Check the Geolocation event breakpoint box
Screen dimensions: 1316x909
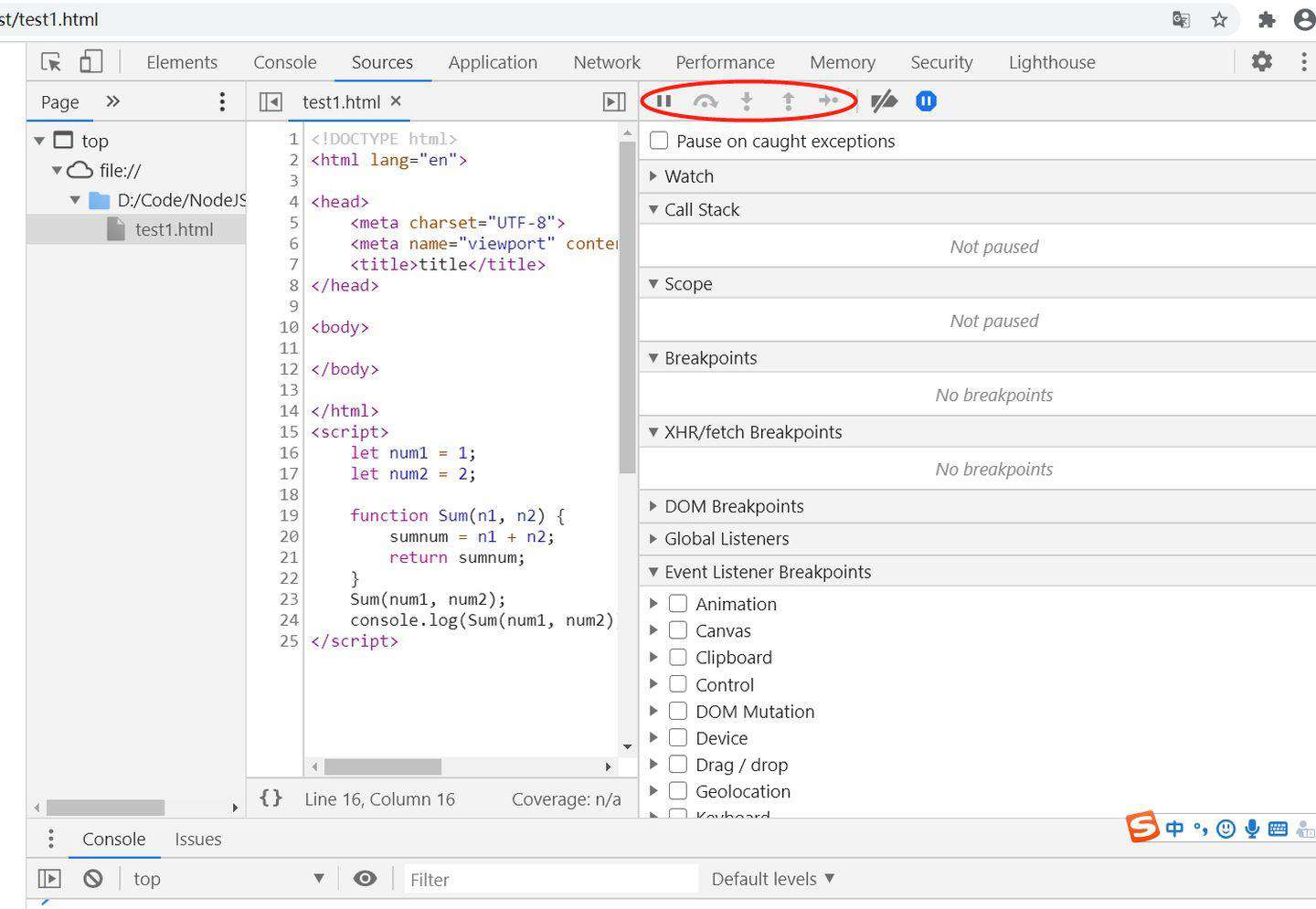678,791
